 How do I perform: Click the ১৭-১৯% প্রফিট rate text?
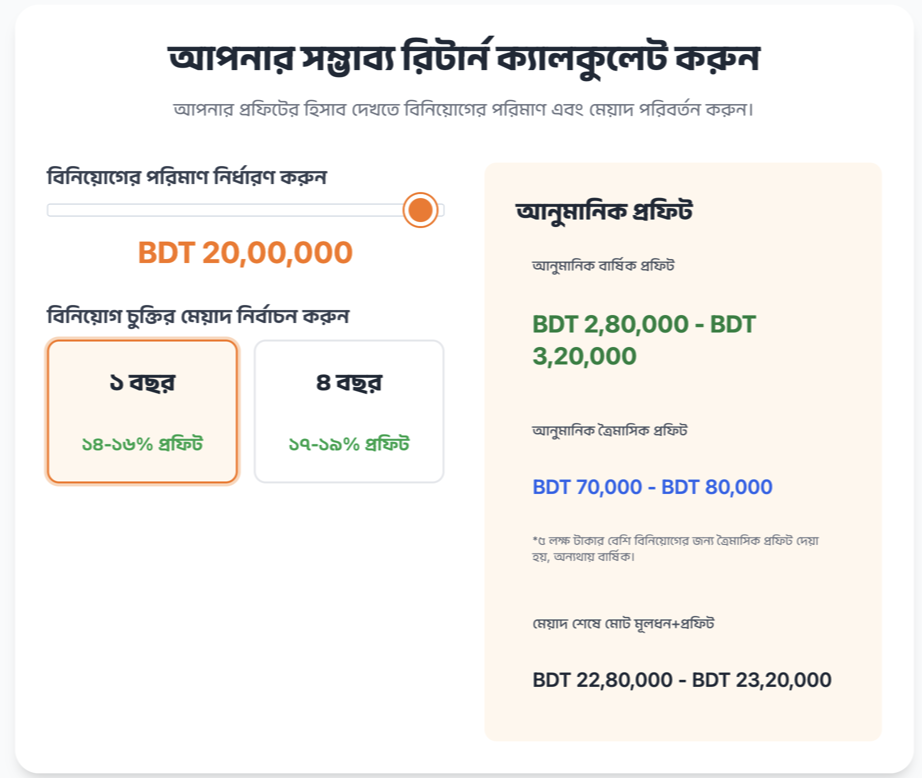(x=348, y=443)
